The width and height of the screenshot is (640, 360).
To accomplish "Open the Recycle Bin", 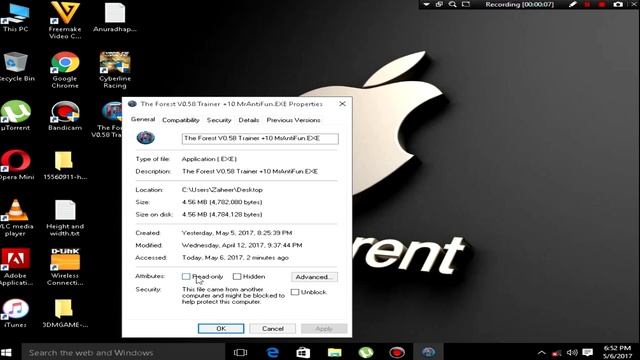I will [x=16, y=67].
